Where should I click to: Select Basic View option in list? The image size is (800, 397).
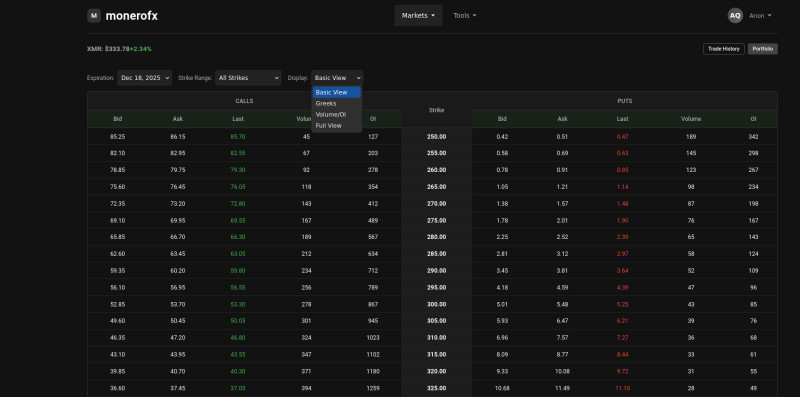tap(337, 92)
